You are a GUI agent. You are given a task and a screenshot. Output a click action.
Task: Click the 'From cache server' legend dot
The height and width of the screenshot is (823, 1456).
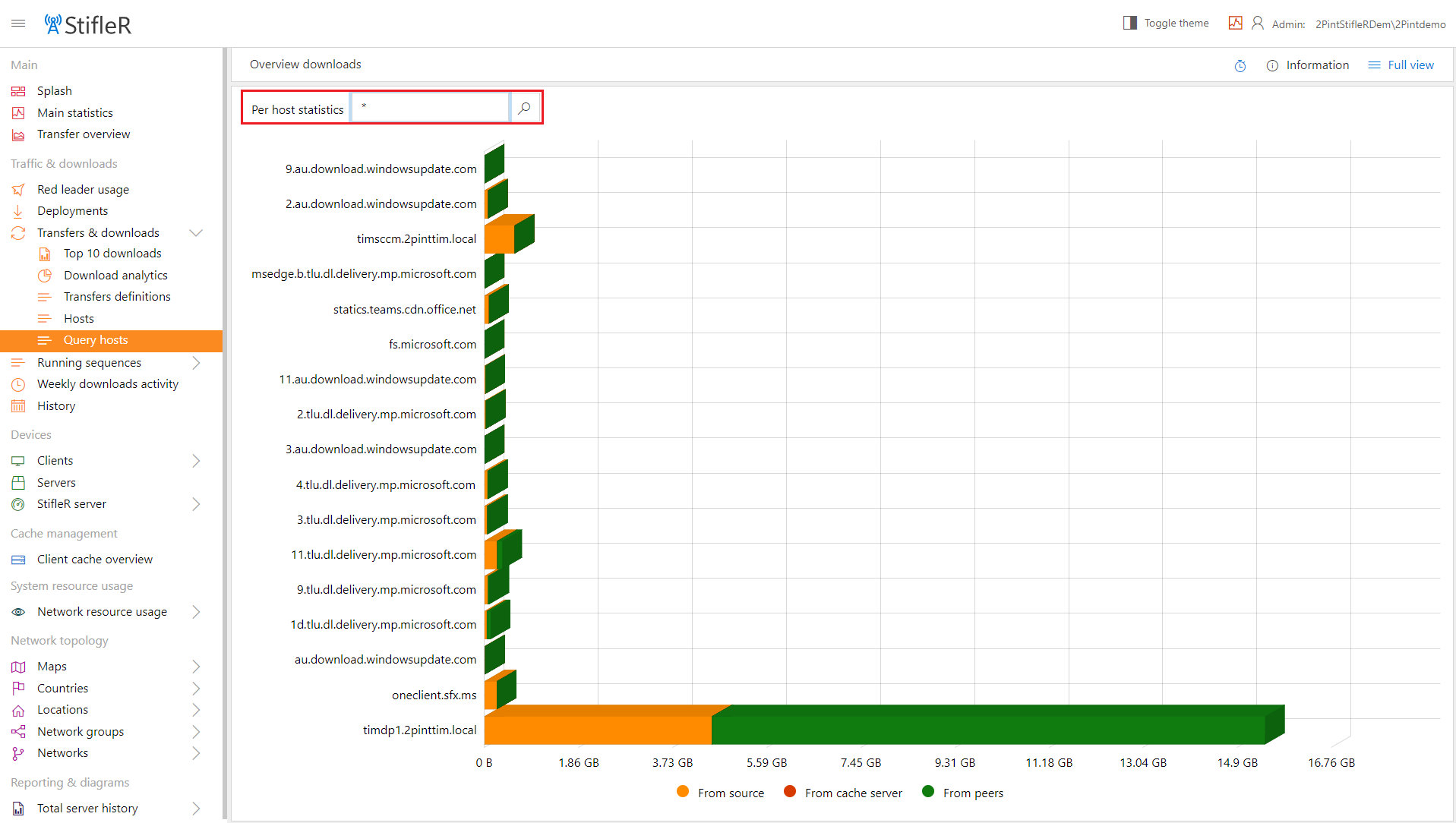(790, 791)
